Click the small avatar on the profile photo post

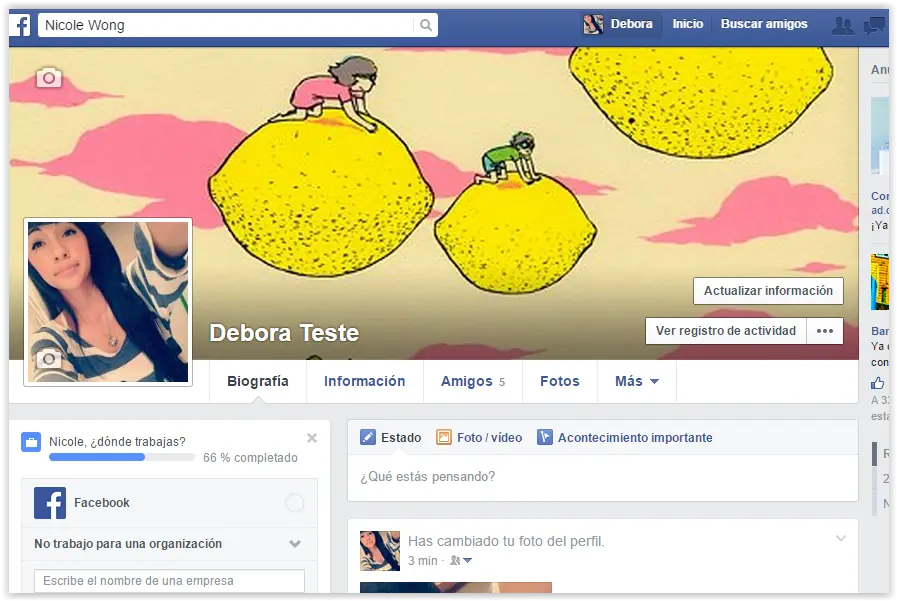380,551
